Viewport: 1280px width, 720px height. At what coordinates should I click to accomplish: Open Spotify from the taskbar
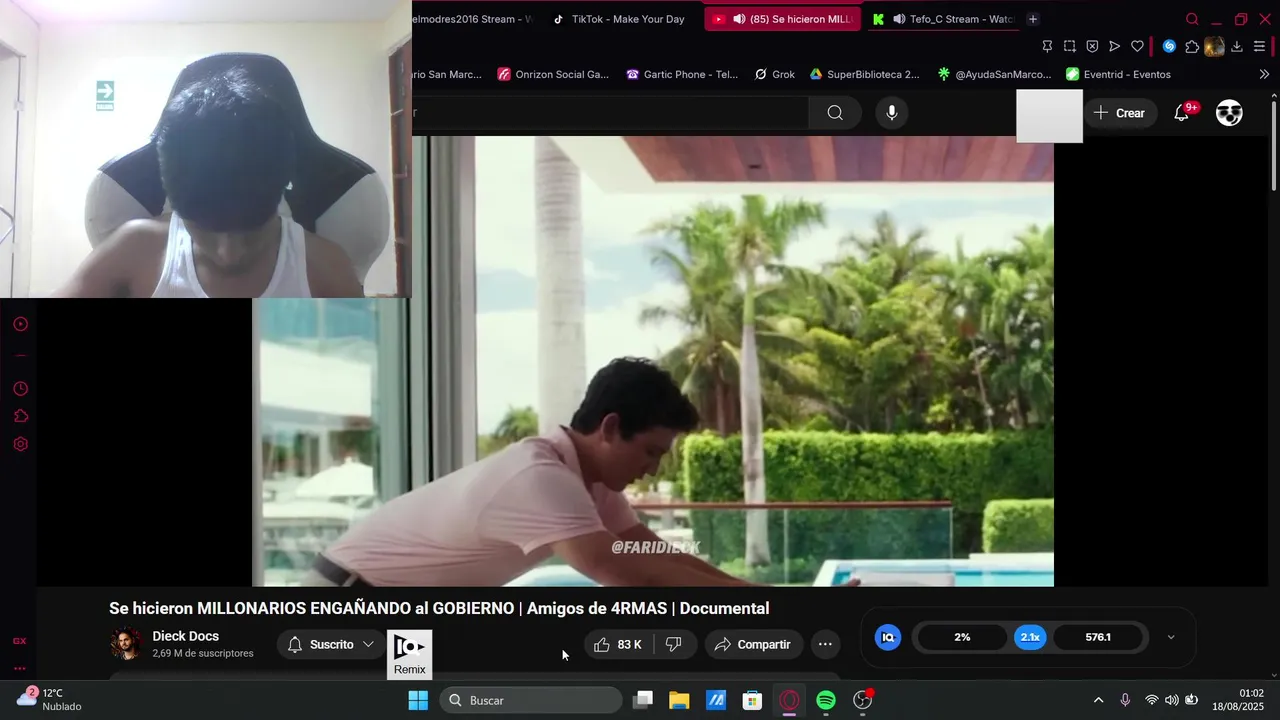point(826,701)
